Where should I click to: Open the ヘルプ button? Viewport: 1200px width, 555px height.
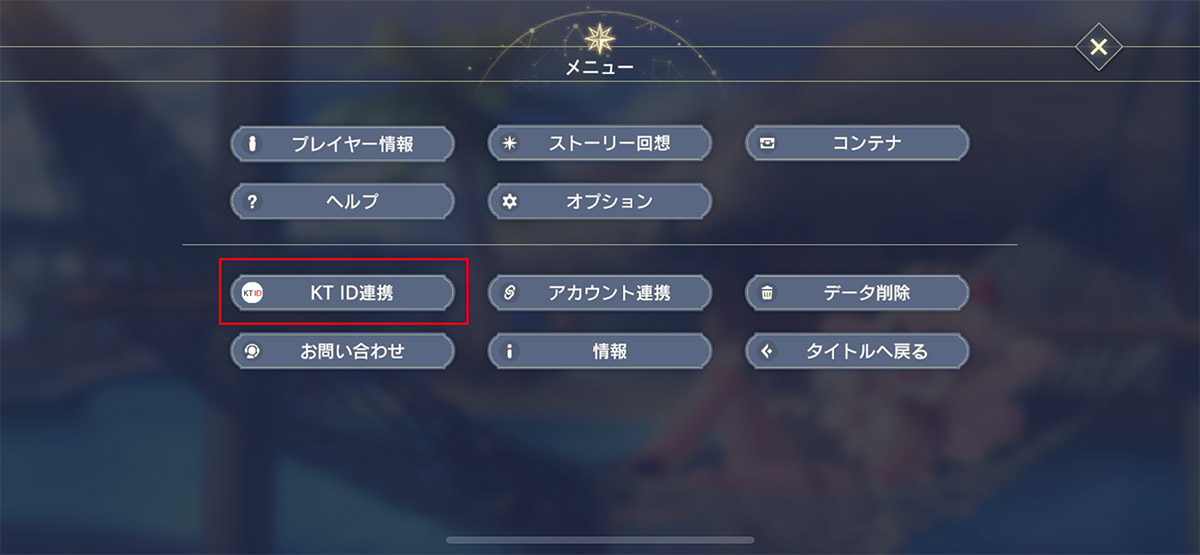352,201
